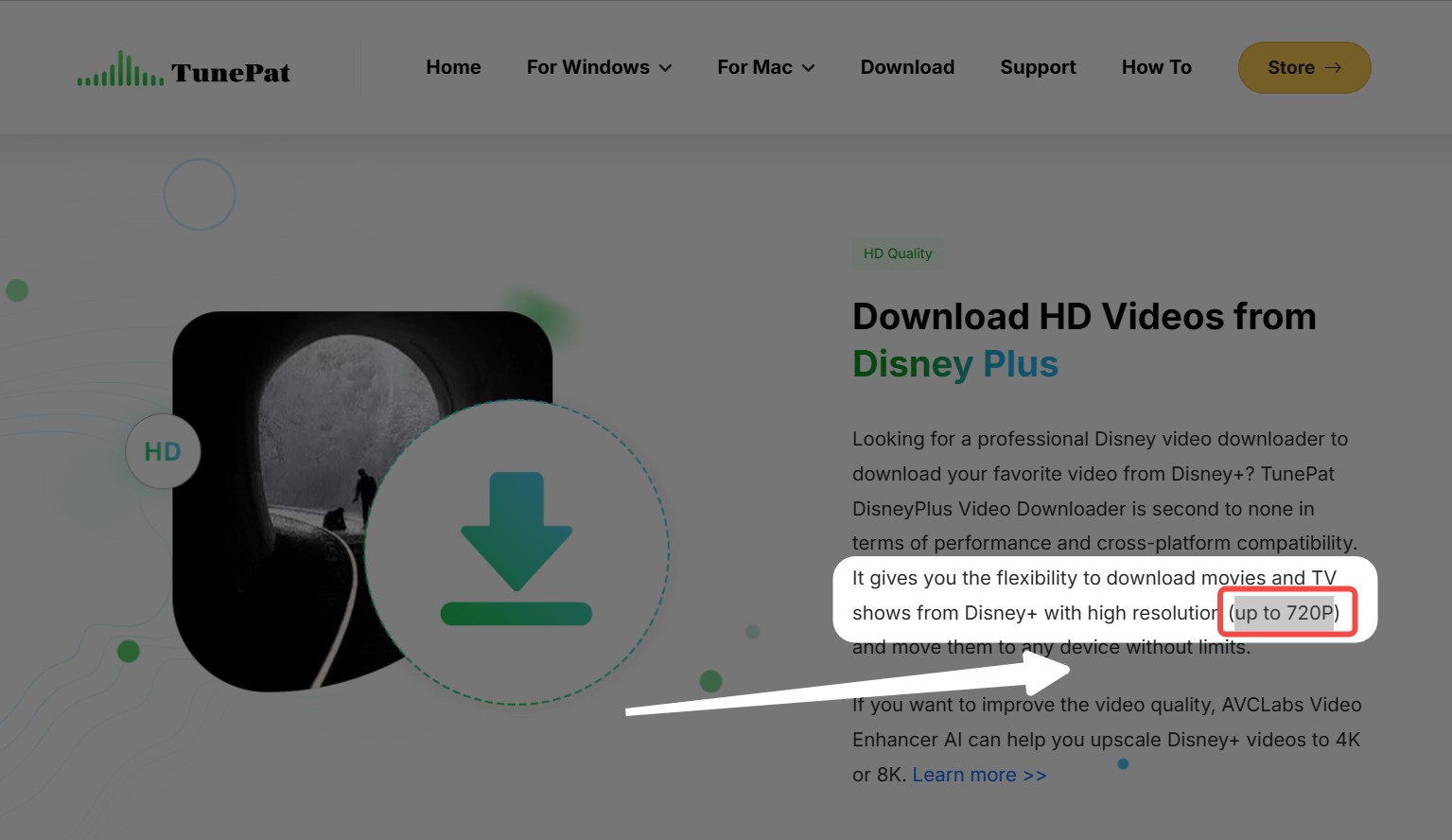The image size is (1452, 840).
Task: Click the Disney Plus heading text
Action: [x=955, y=364]
